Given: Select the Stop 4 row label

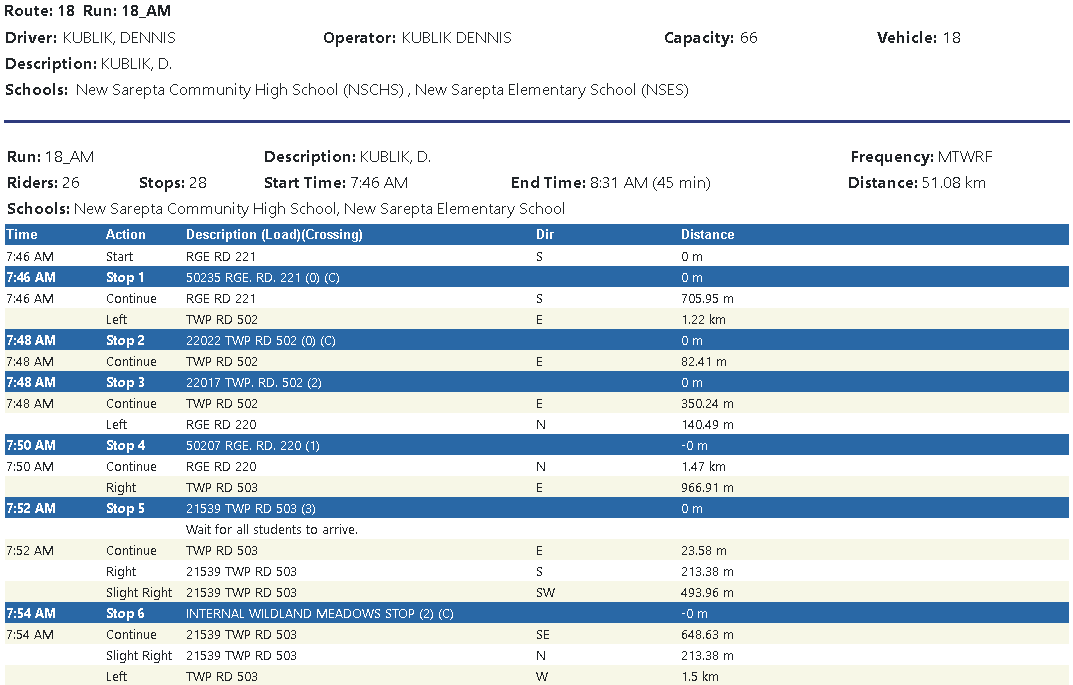Looking at the screenshot, I should (125, 445).
